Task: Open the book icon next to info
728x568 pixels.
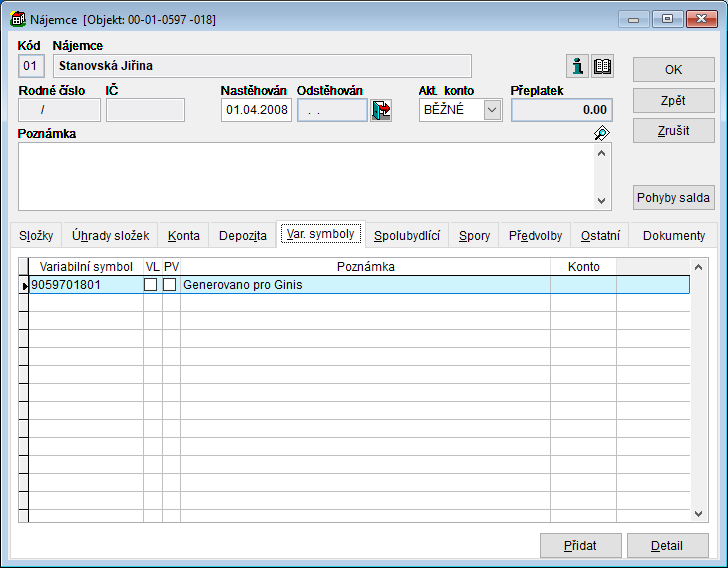Action: [x=602, y=67]
